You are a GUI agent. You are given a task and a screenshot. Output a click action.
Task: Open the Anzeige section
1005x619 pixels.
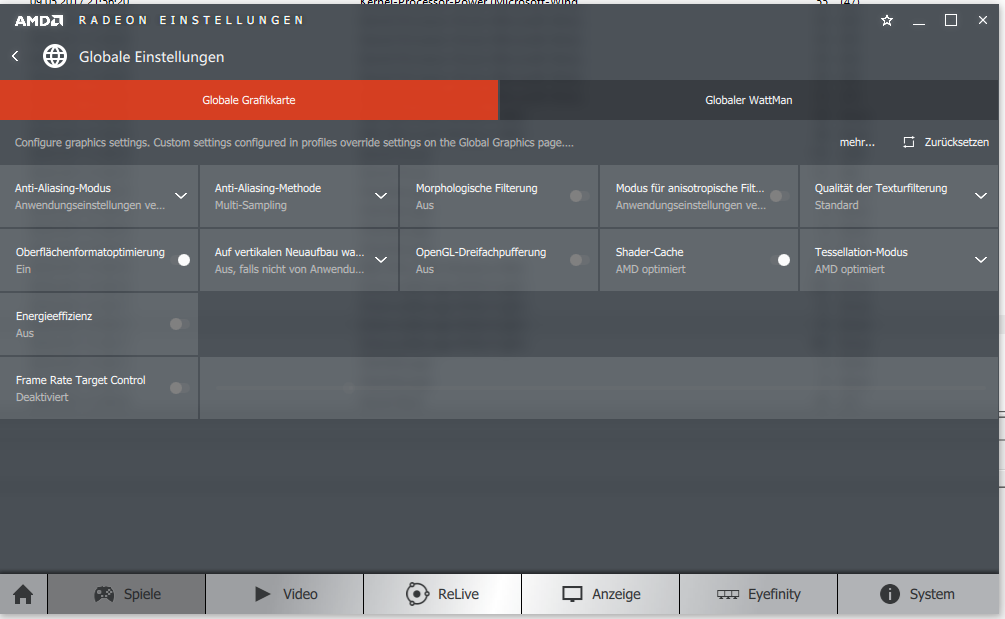601,594
